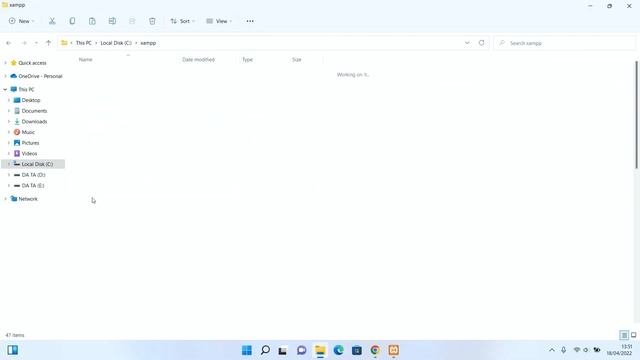Sort by Date modified column header
The image size is (640, 360).
(x=198, y=60)
